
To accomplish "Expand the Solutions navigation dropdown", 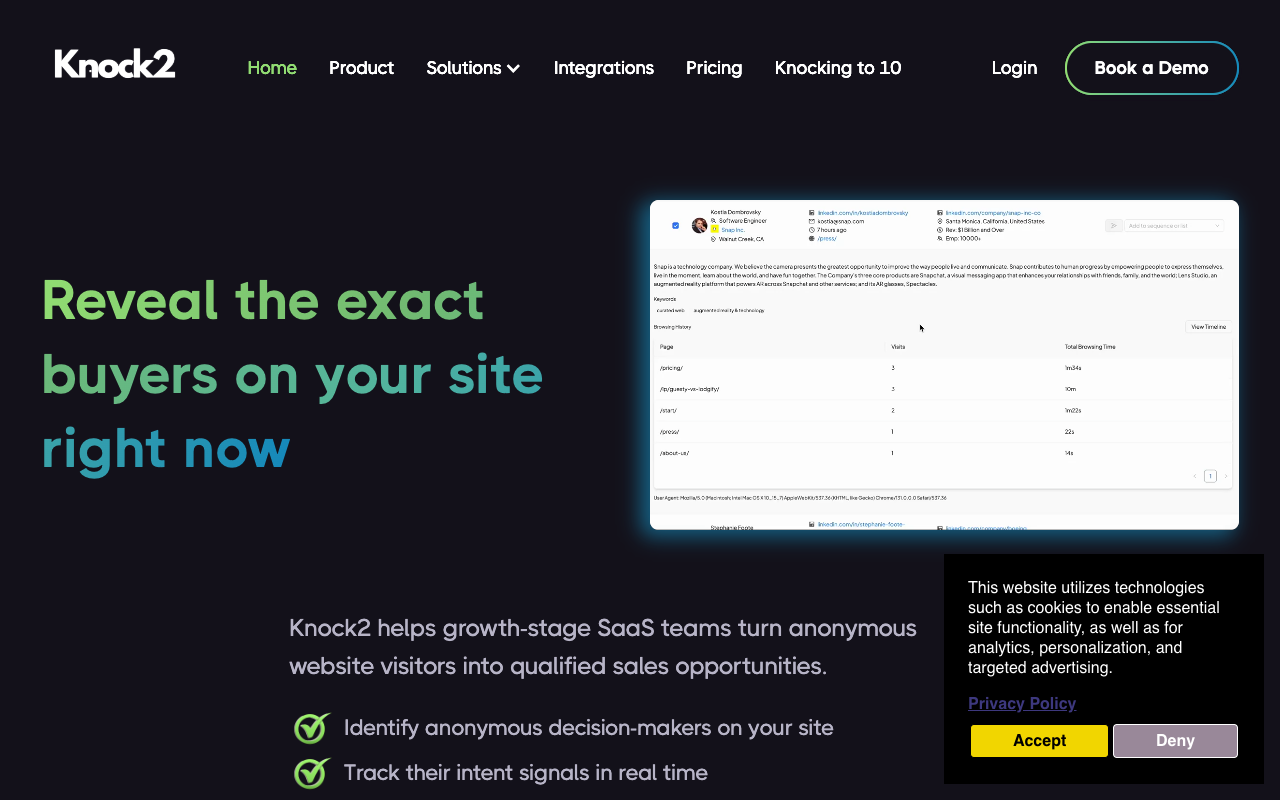I will pyautogui.click(x=473, y=68).
